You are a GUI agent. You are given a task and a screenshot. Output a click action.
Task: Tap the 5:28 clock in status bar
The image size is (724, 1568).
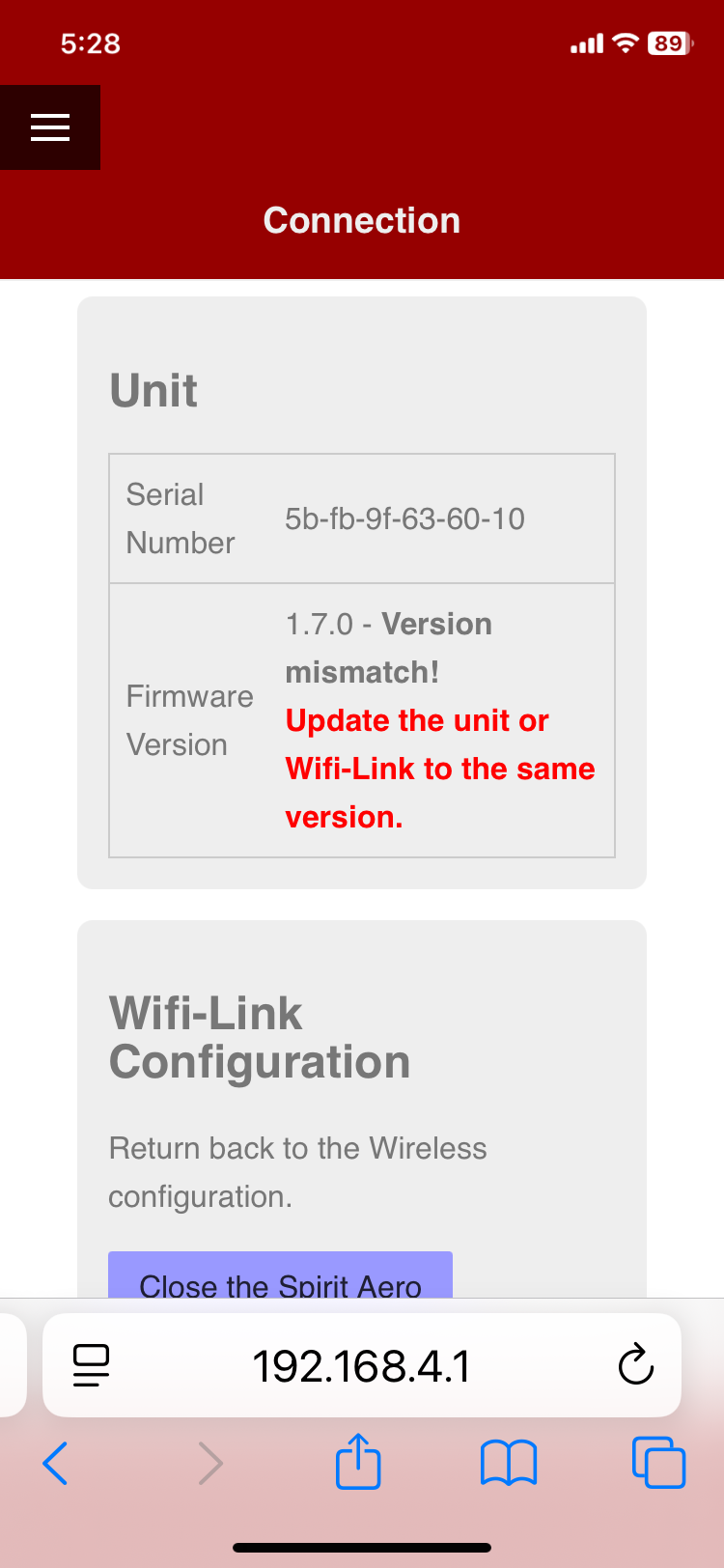click(x=90, y=43)
